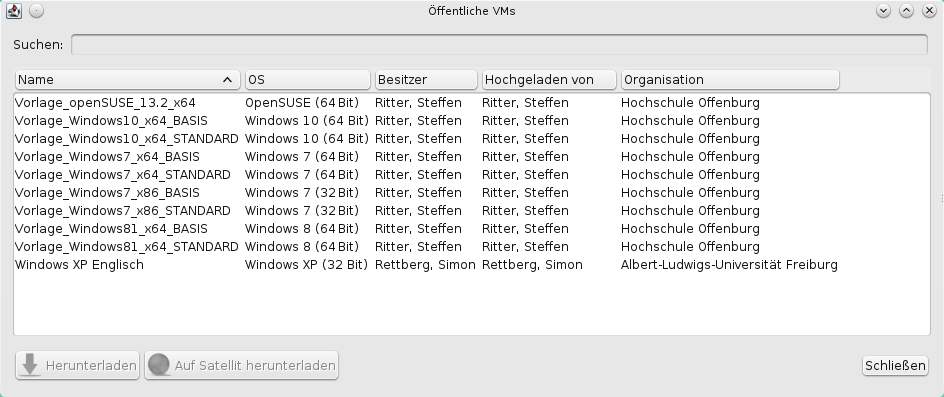944x397 pixels.
Task: Select Vorlage_Windows7_x86_BASIS entry
Action: (x=472, y=193)
